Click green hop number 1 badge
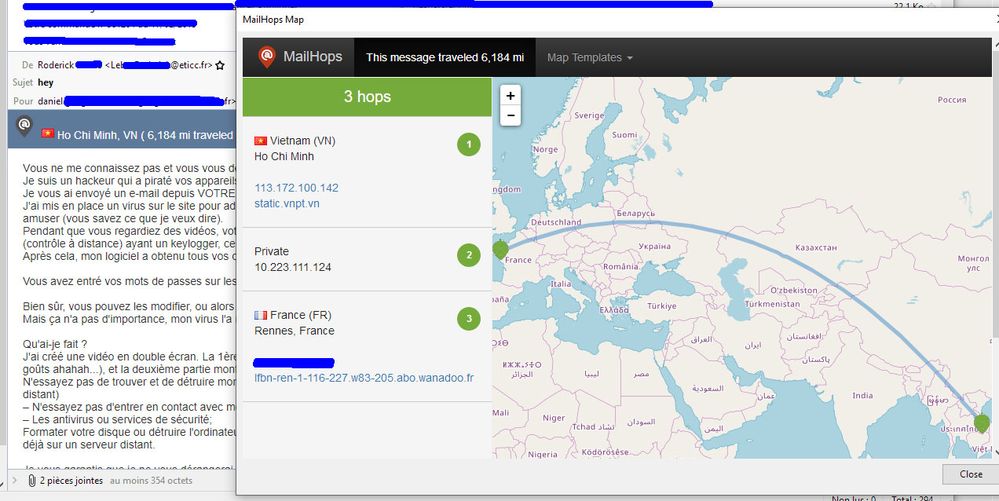Screen dimensions: 999x501 [468, 145]
